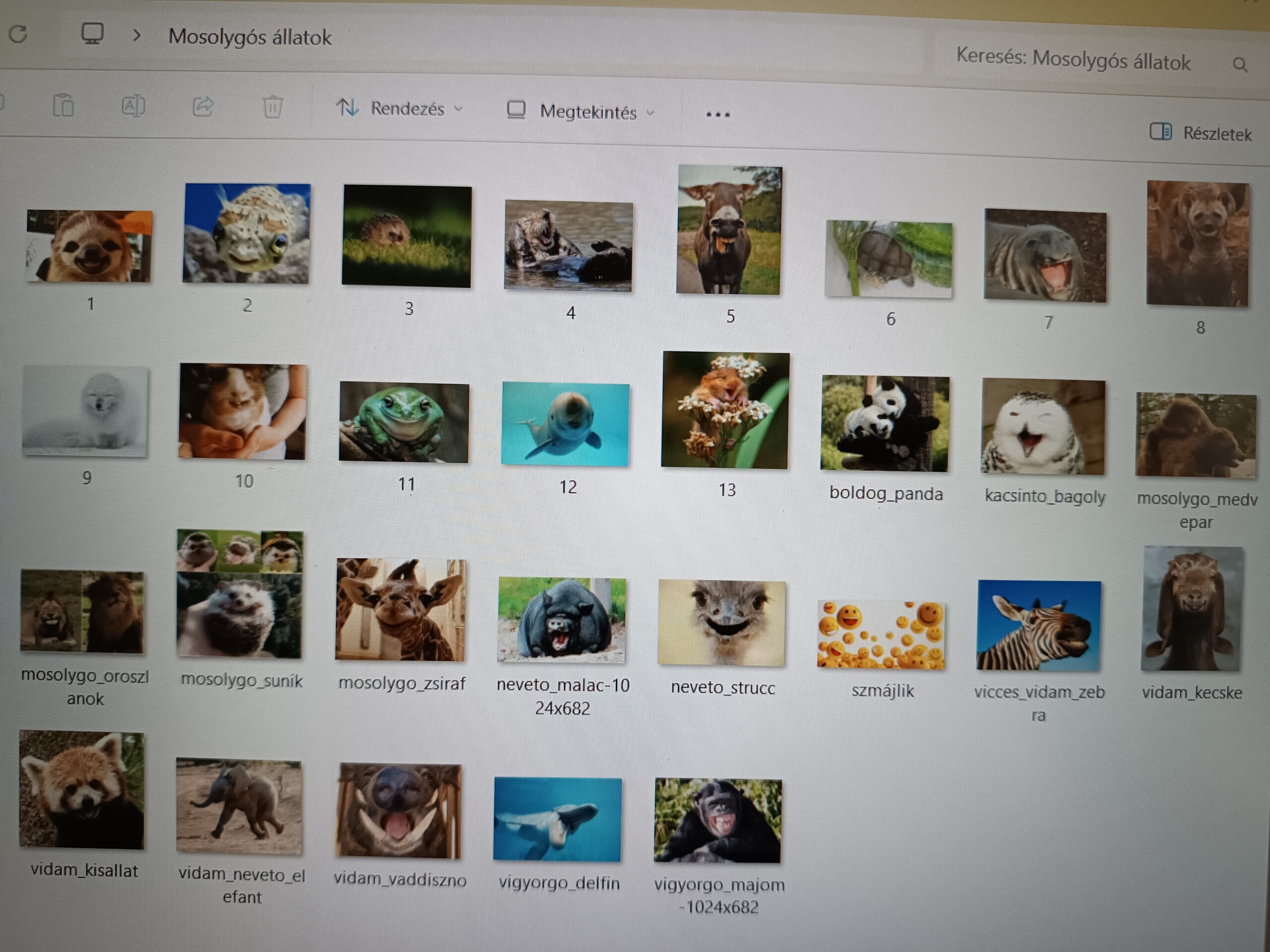
Task: Select the boldog_panda thumbnail
Action: pos(885,423)
